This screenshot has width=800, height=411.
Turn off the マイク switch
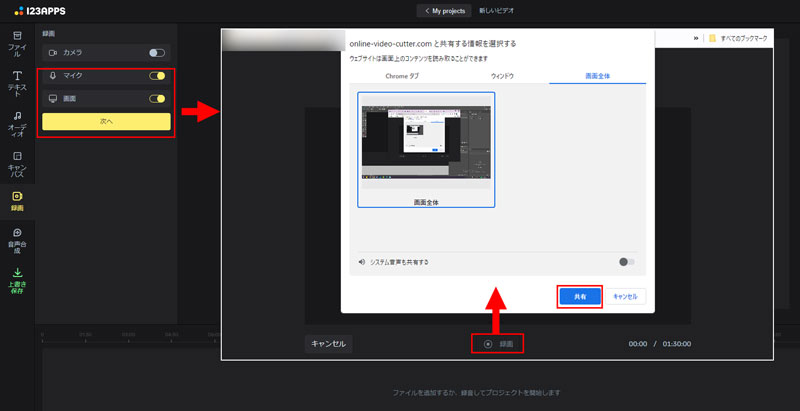click(x=157, y=75)
